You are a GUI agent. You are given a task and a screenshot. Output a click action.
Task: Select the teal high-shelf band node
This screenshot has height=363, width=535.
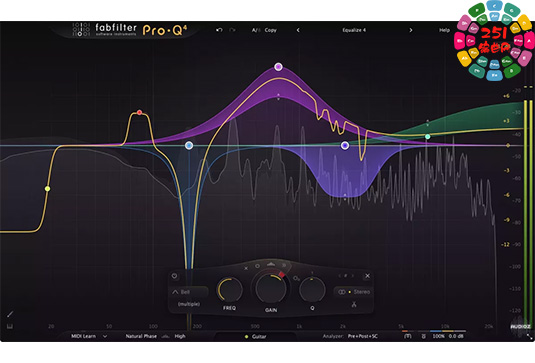coord(428,137)
